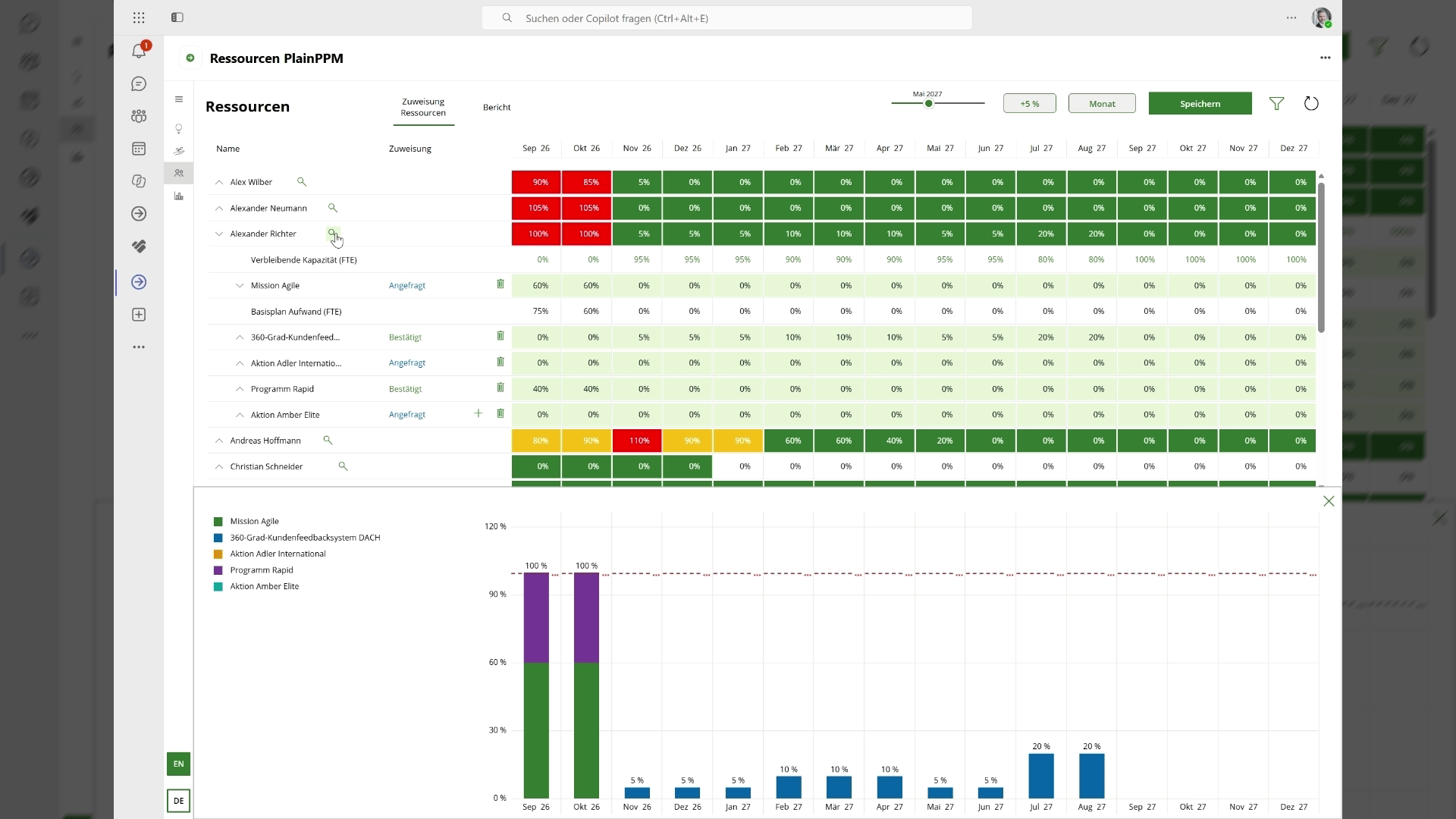Delete the Mission Agile assignment

point(500,284)
